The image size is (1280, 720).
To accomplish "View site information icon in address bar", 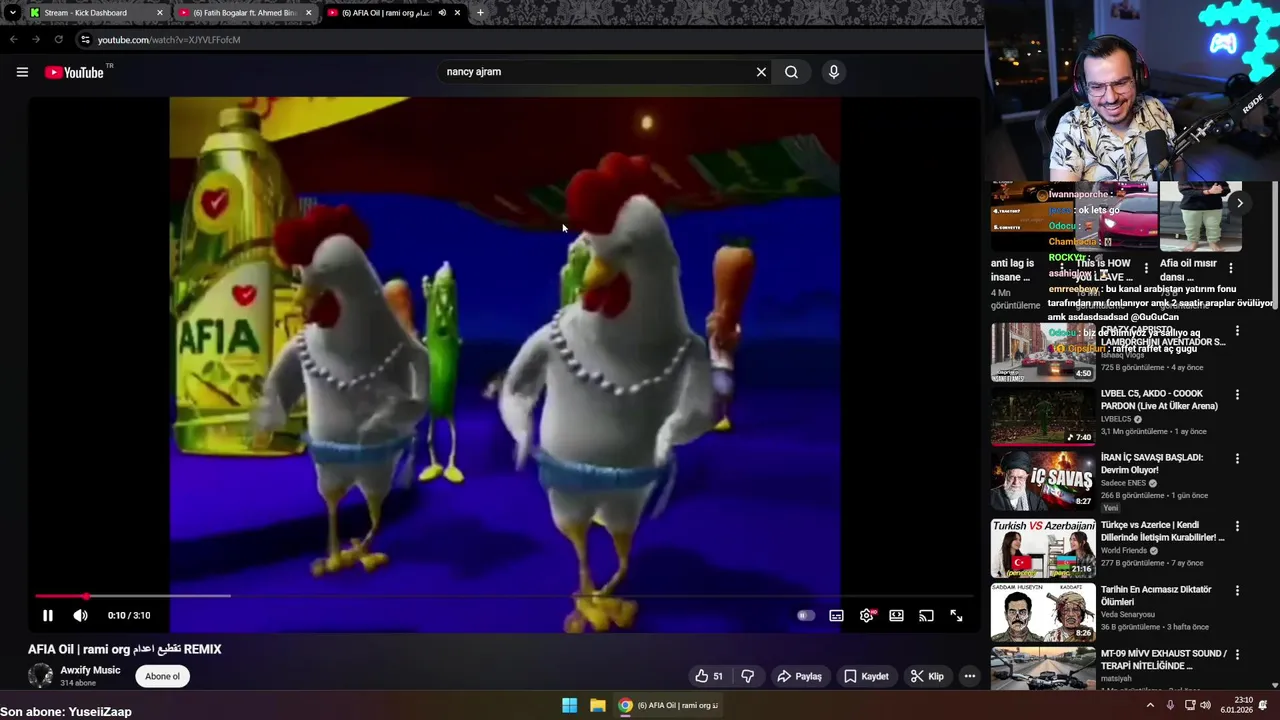I will pos(85,40).
